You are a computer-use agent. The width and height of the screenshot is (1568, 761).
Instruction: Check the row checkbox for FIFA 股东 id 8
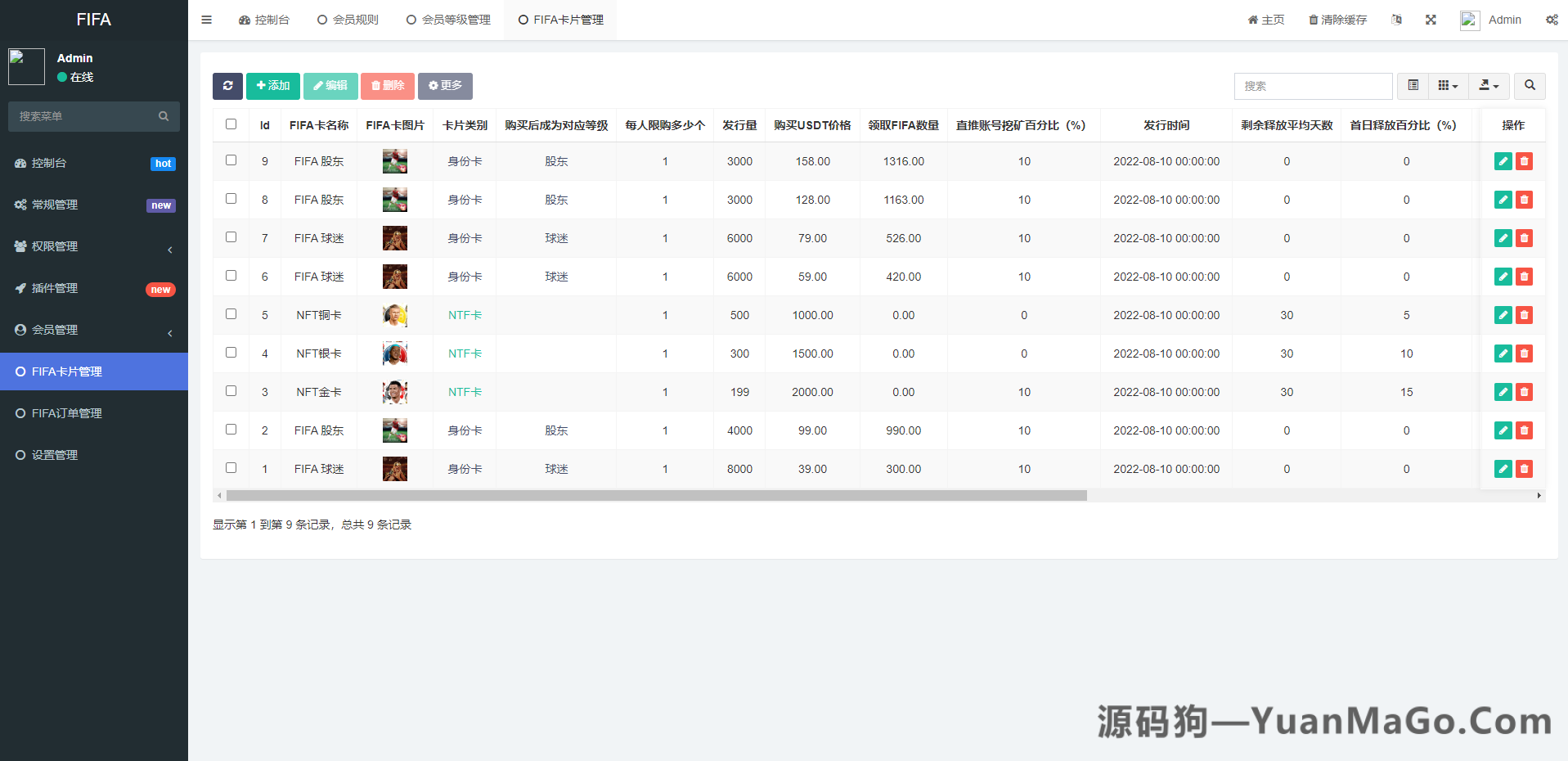pos(231,198)
